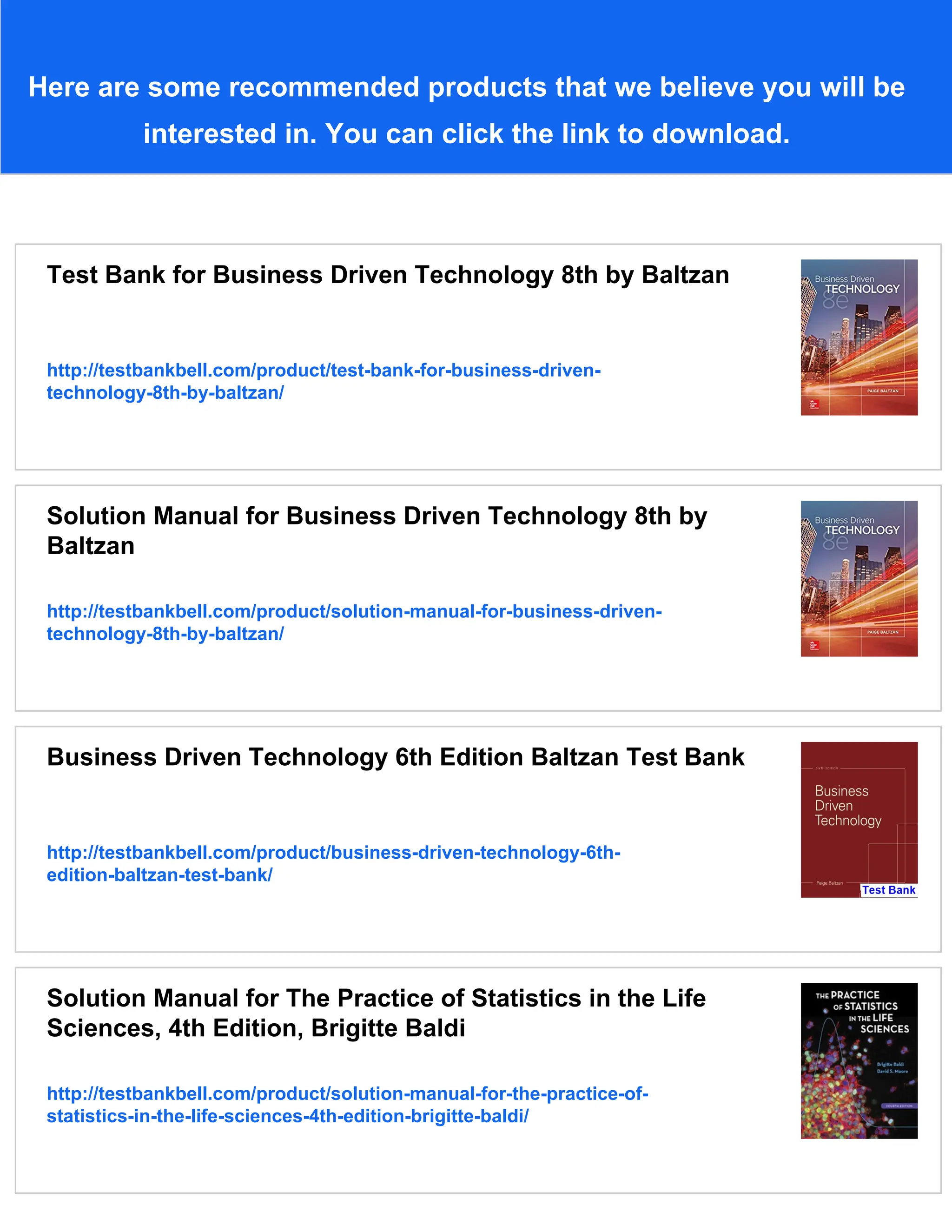Click title 'Test Bank for Business Driven Technology 8th'
Viewport: 952px width, 1232px height.
(x=388, y=275)
